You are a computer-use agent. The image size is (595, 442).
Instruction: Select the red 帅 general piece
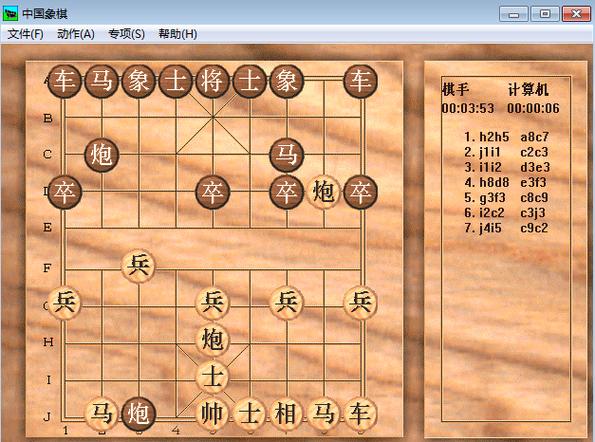212,414
